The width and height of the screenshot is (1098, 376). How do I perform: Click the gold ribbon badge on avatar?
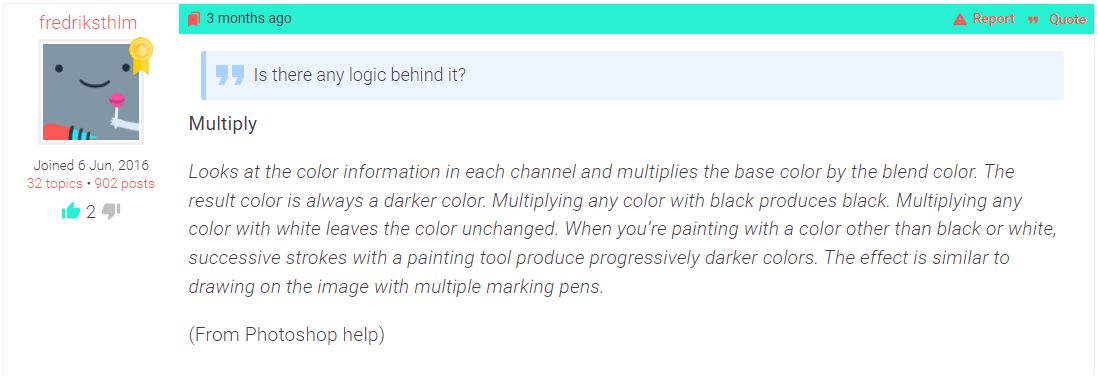click(141, 55)
